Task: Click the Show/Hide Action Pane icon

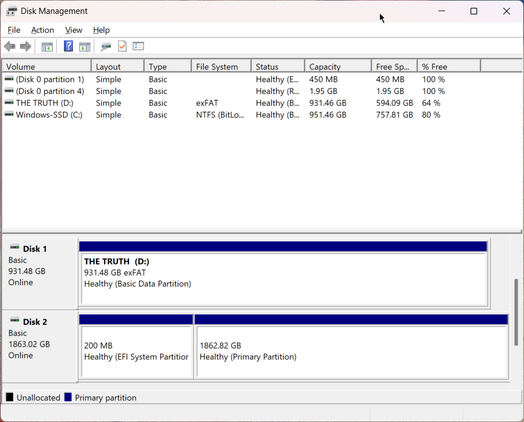Action: point(85,47)
